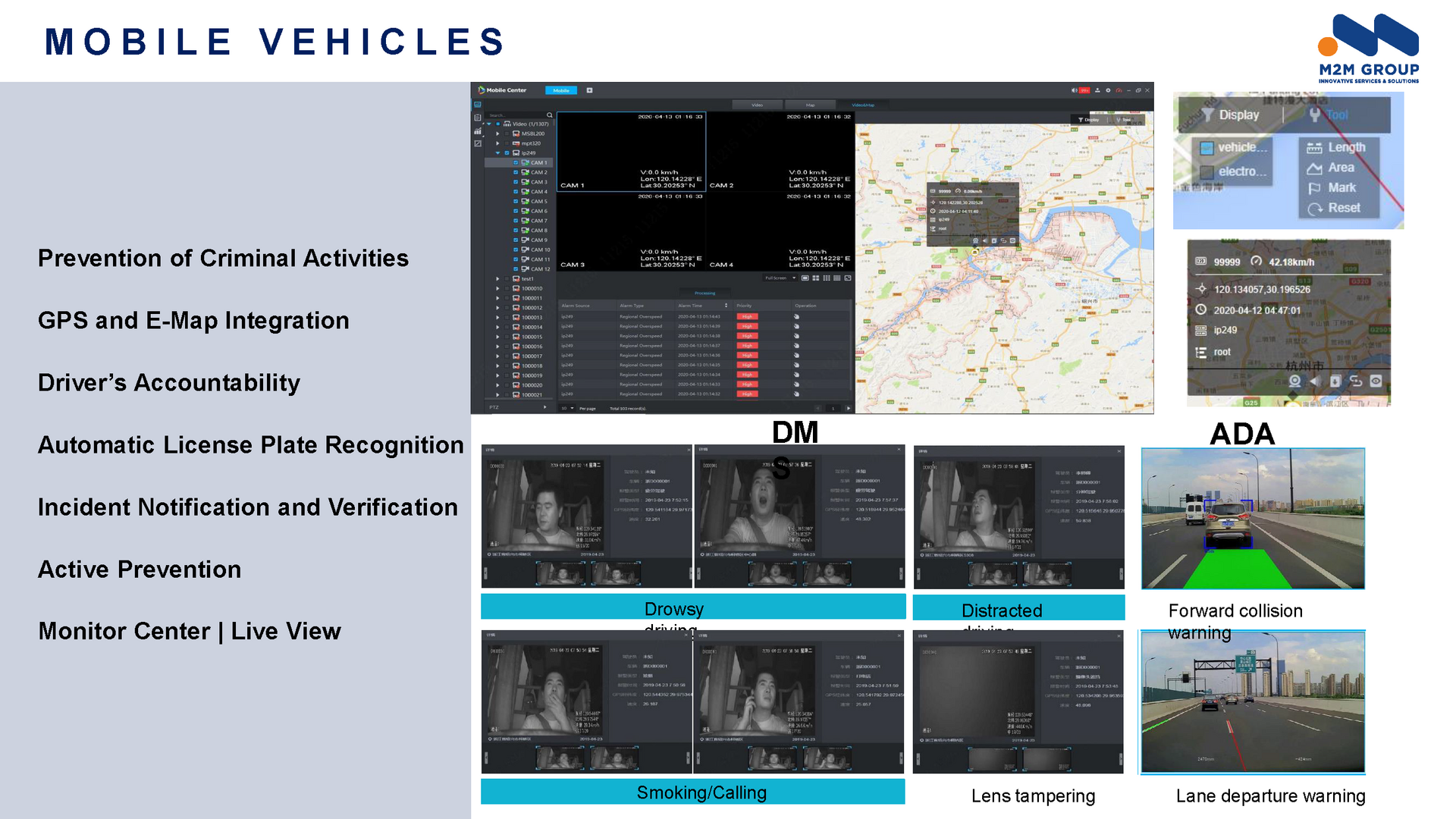The height and width of the screenshot is (819, 1456).
Task: Select the Length measuring tool
Action: (1338, 147)
